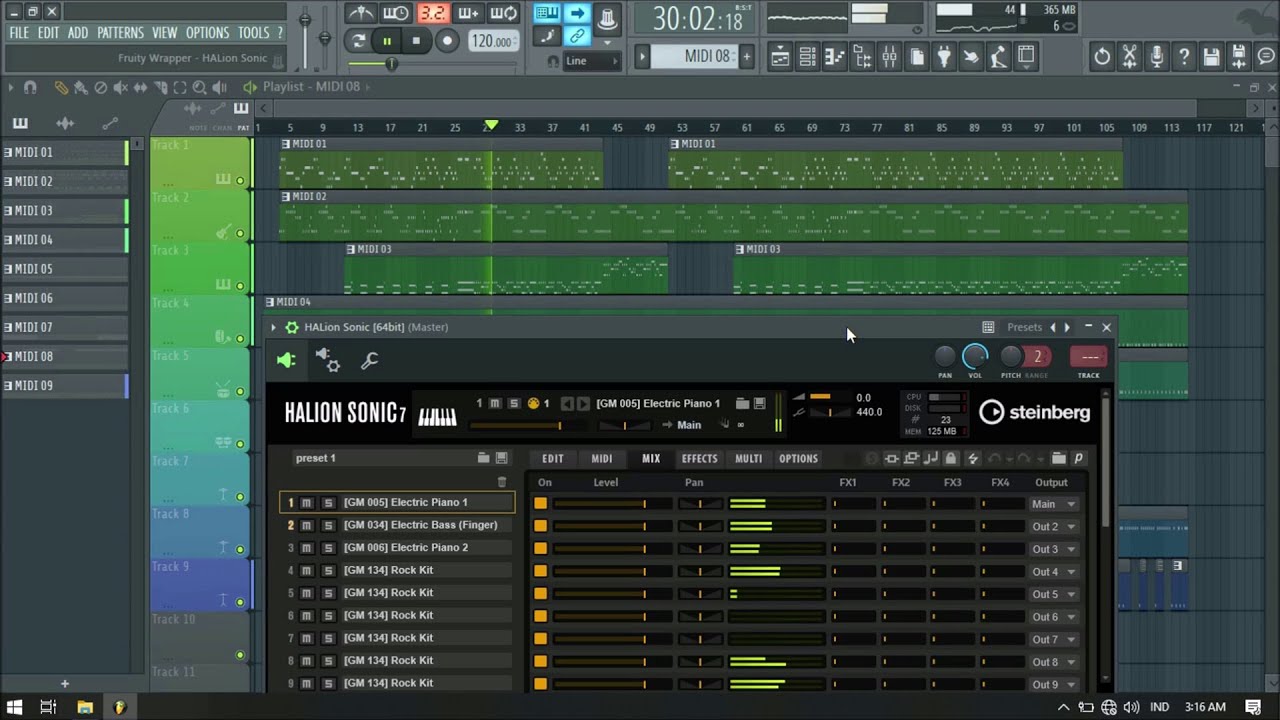This screenshot has height=720, width=1280.
Task: Select the playlist pencil draw tool
Action: point(61,88)
